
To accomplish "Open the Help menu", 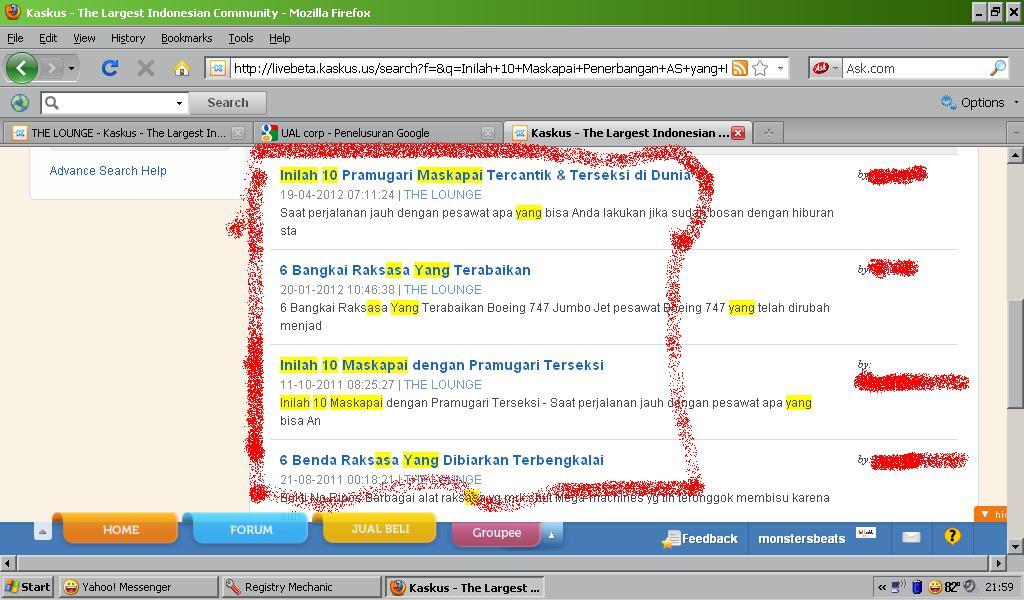I will (x=280, y=38).
